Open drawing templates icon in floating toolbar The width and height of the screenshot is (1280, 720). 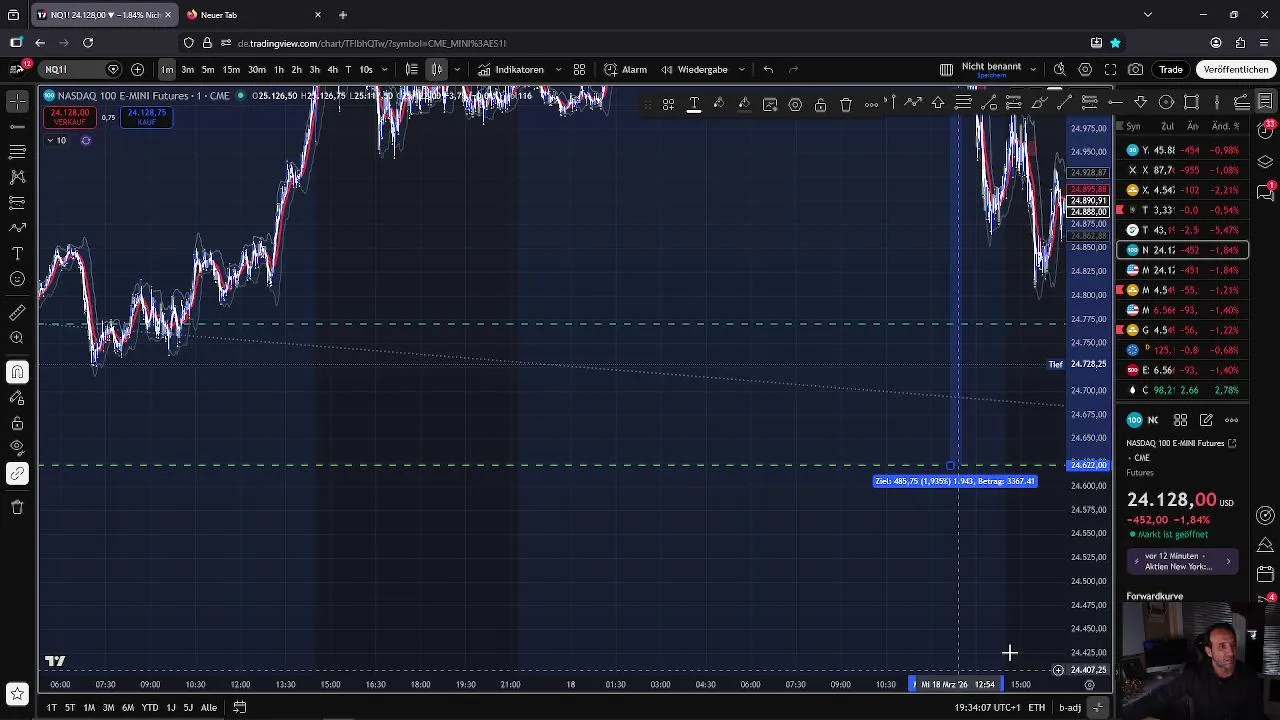(x=668, y=104)
